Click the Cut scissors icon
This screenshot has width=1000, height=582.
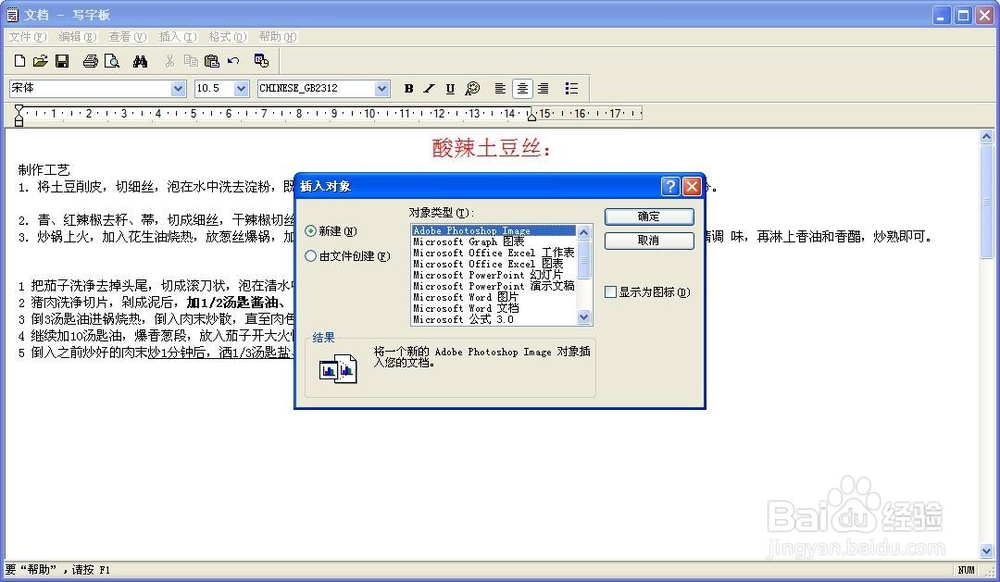coord(170,61)
